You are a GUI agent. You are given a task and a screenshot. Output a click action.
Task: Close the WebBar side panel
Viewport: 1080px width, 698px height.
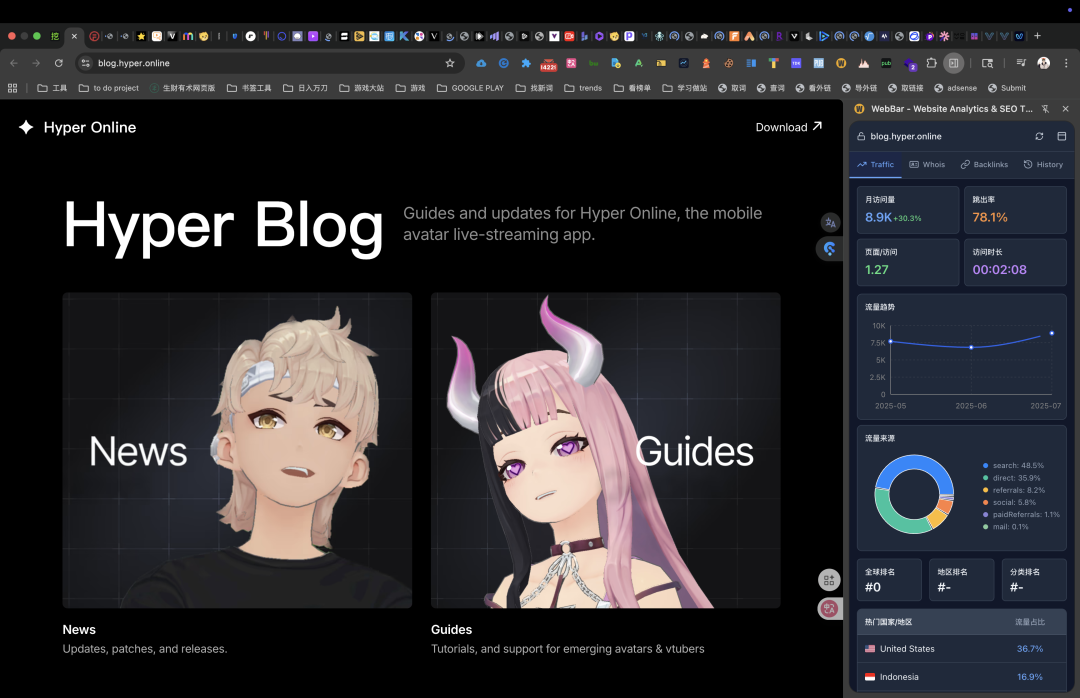pyautogui.click(x=1066, y=109)
